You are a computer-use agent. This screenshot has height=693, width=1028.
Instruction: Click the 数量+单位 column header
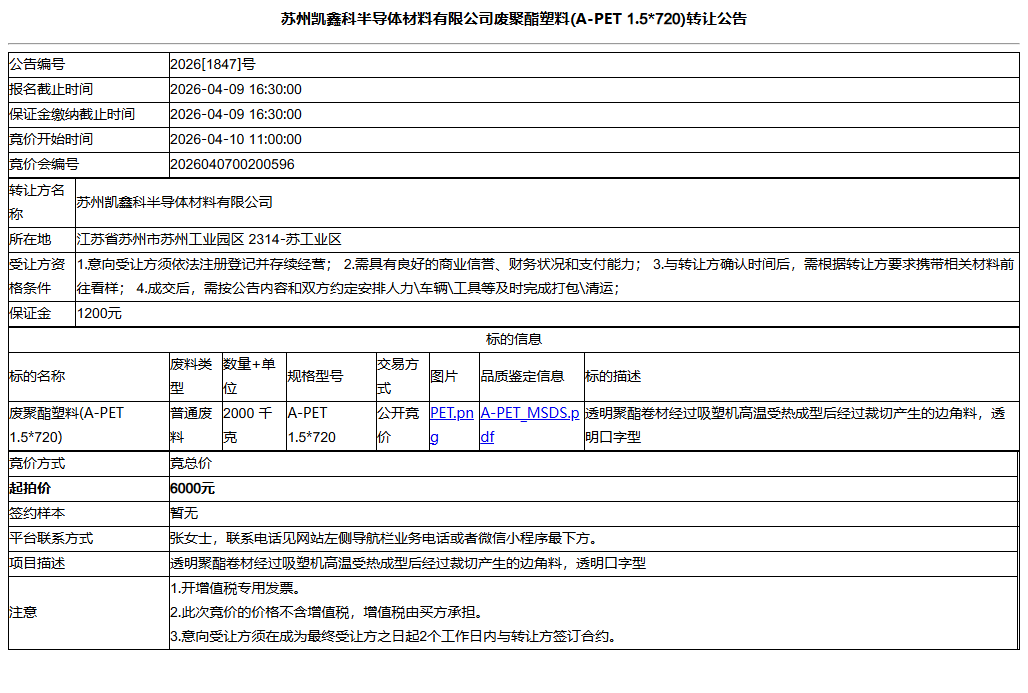(249, 376)
